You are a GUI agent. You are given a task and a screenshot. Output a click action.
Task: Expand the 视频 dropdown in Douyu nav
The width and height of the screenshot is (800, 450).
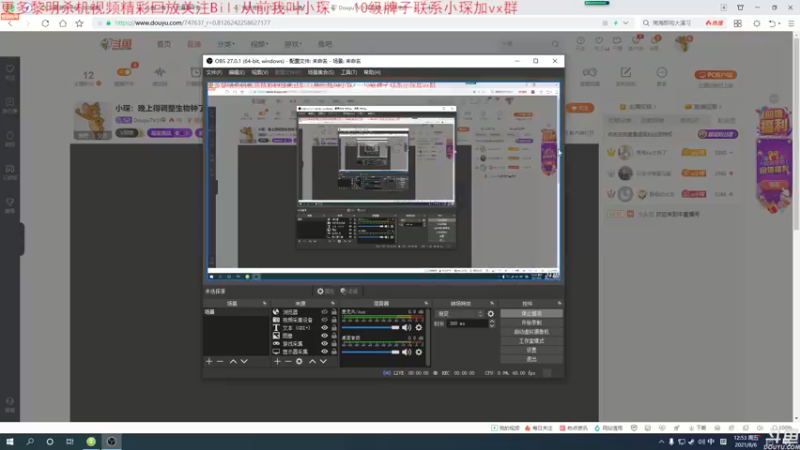tap(260, 44)
